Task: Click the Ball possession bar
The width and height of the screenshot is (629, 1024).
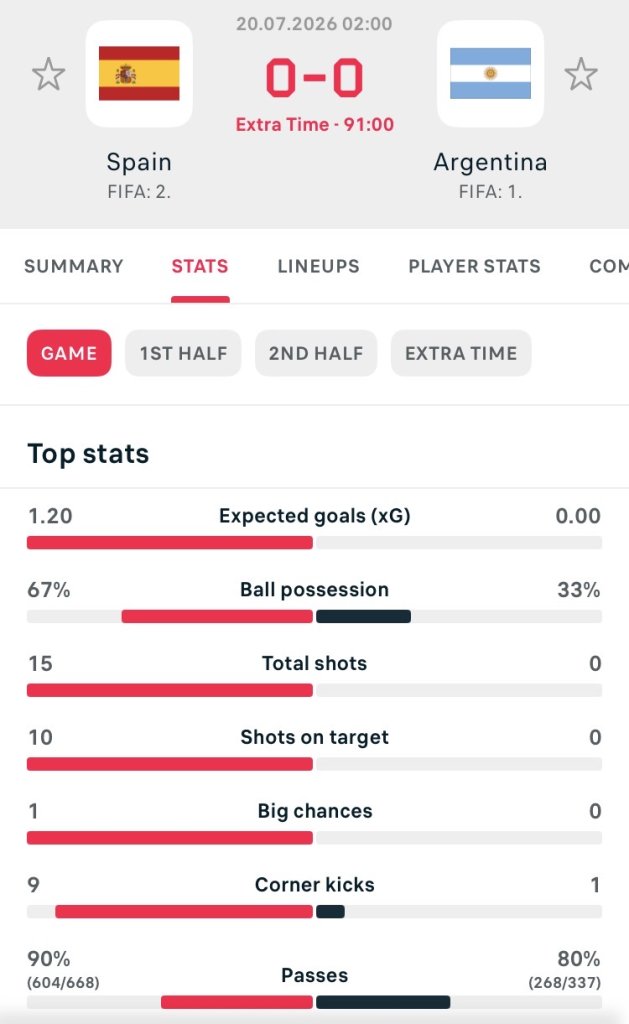Action: (314, 616)
